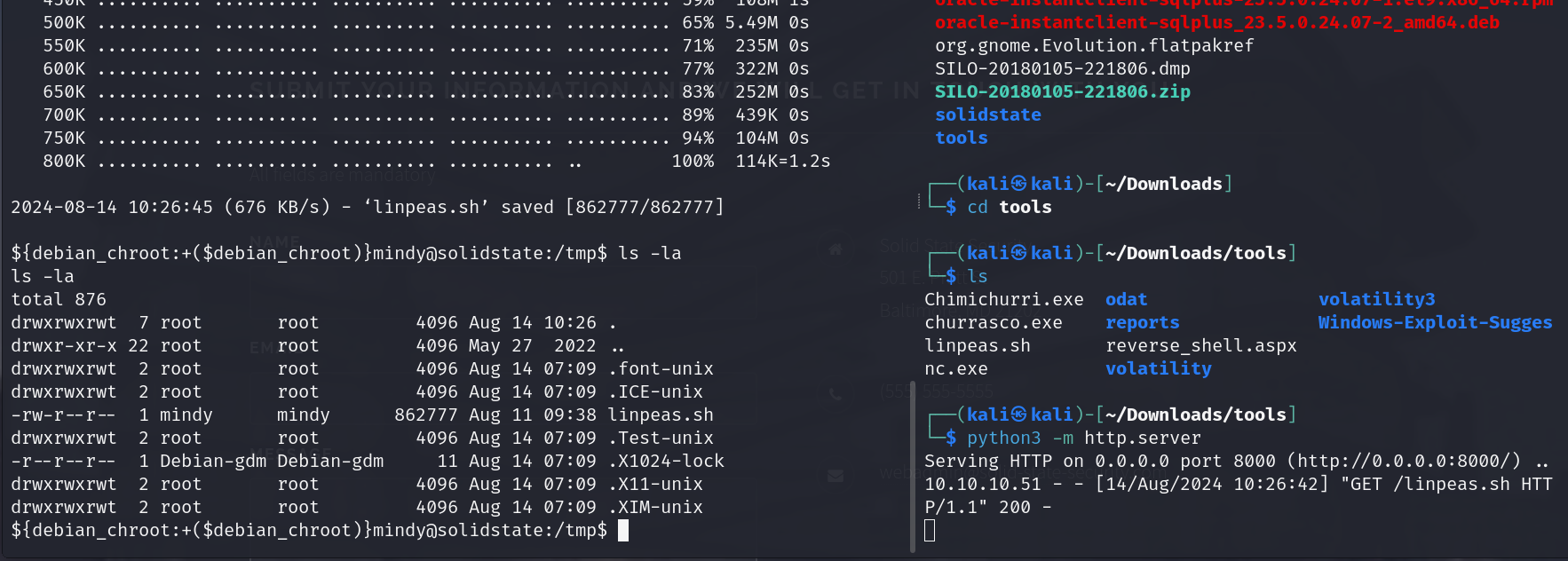Click the hollow cursor in right terminal pane
Viewport: 1568px width, 561px height.
pyautogui.click(x=930, y=531)
